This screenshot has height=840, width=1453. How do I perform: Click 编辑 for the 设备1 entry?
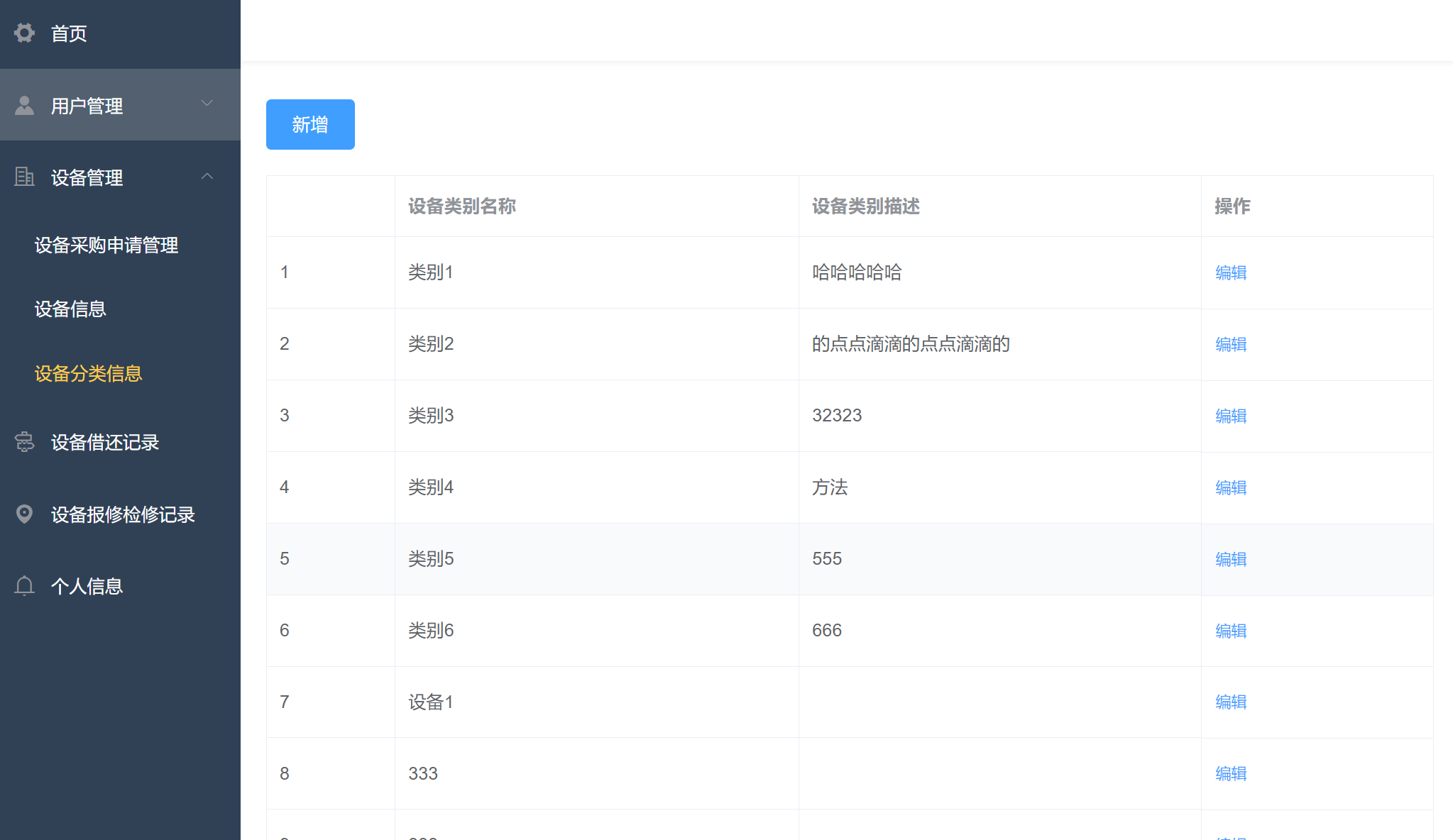point(1230,702)
